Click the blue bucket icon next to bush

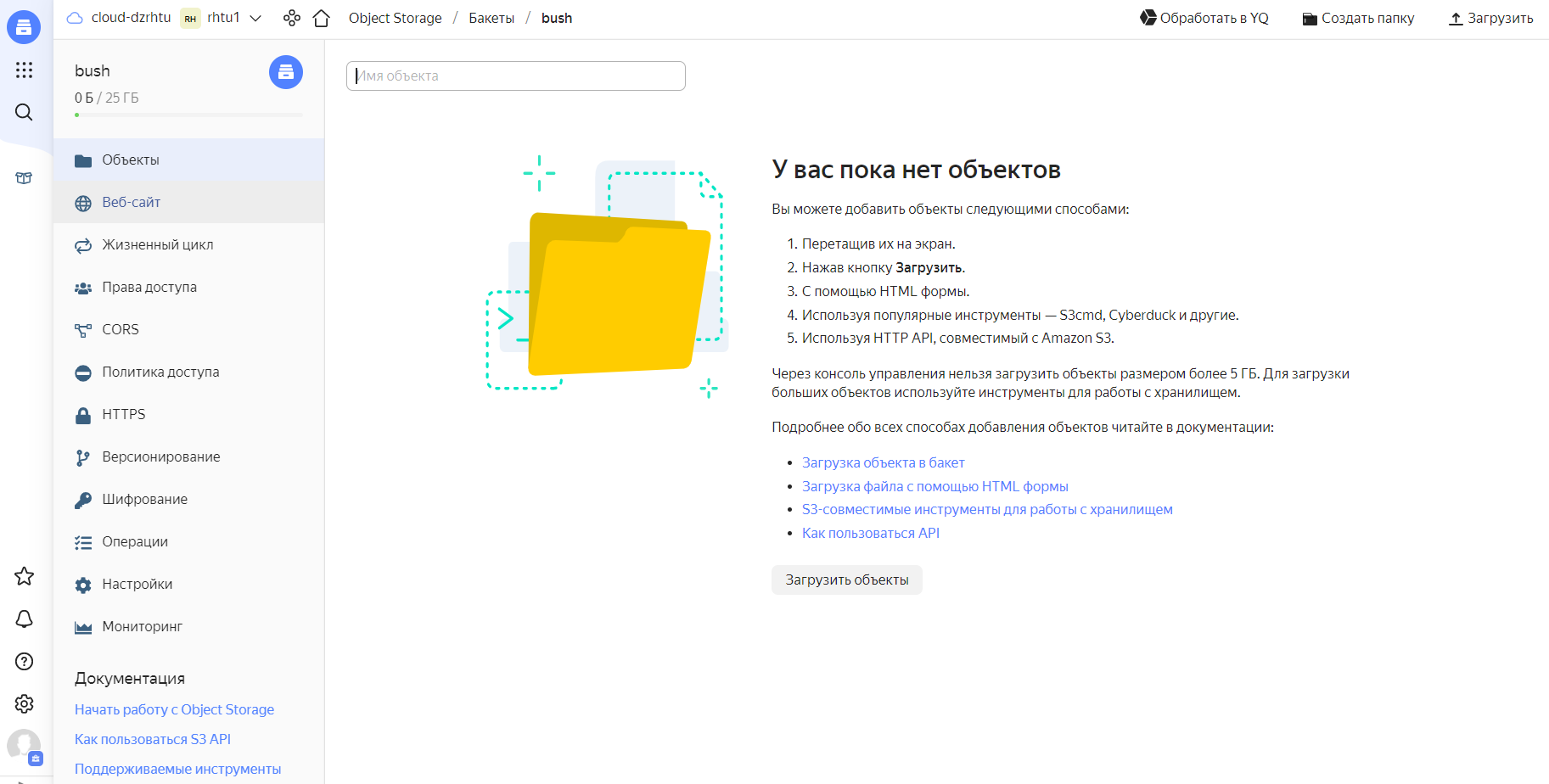point(286,72)
